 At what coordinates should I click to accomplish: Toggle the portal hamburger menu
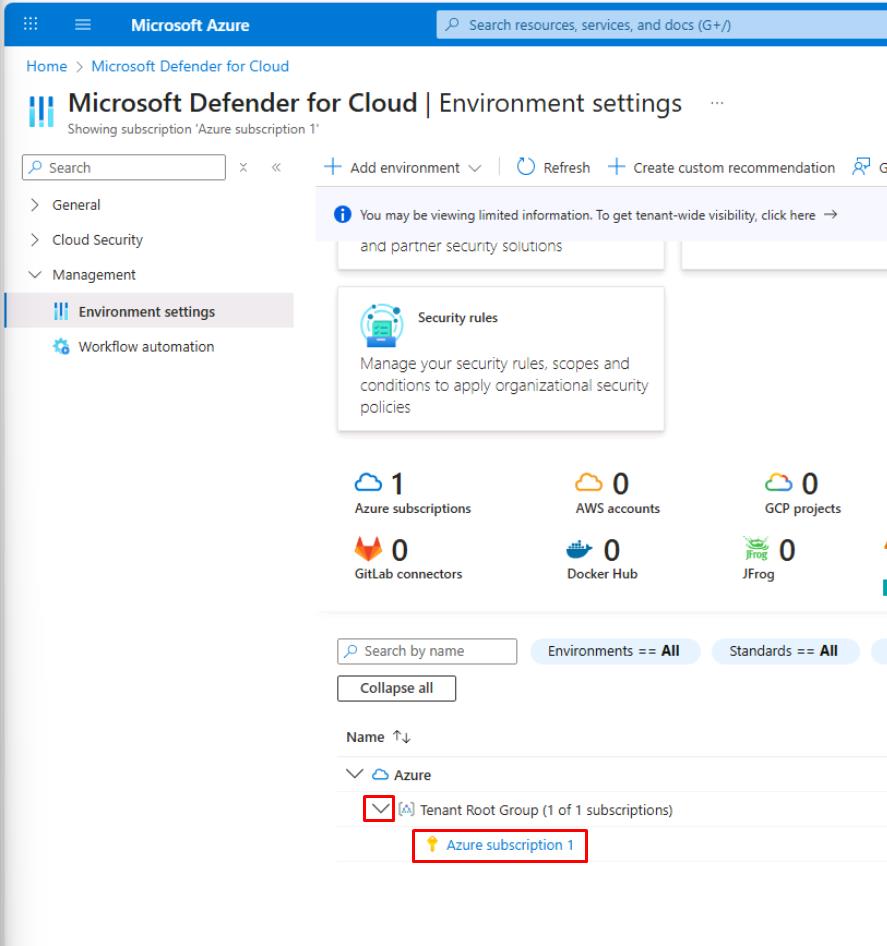point(83,25)
